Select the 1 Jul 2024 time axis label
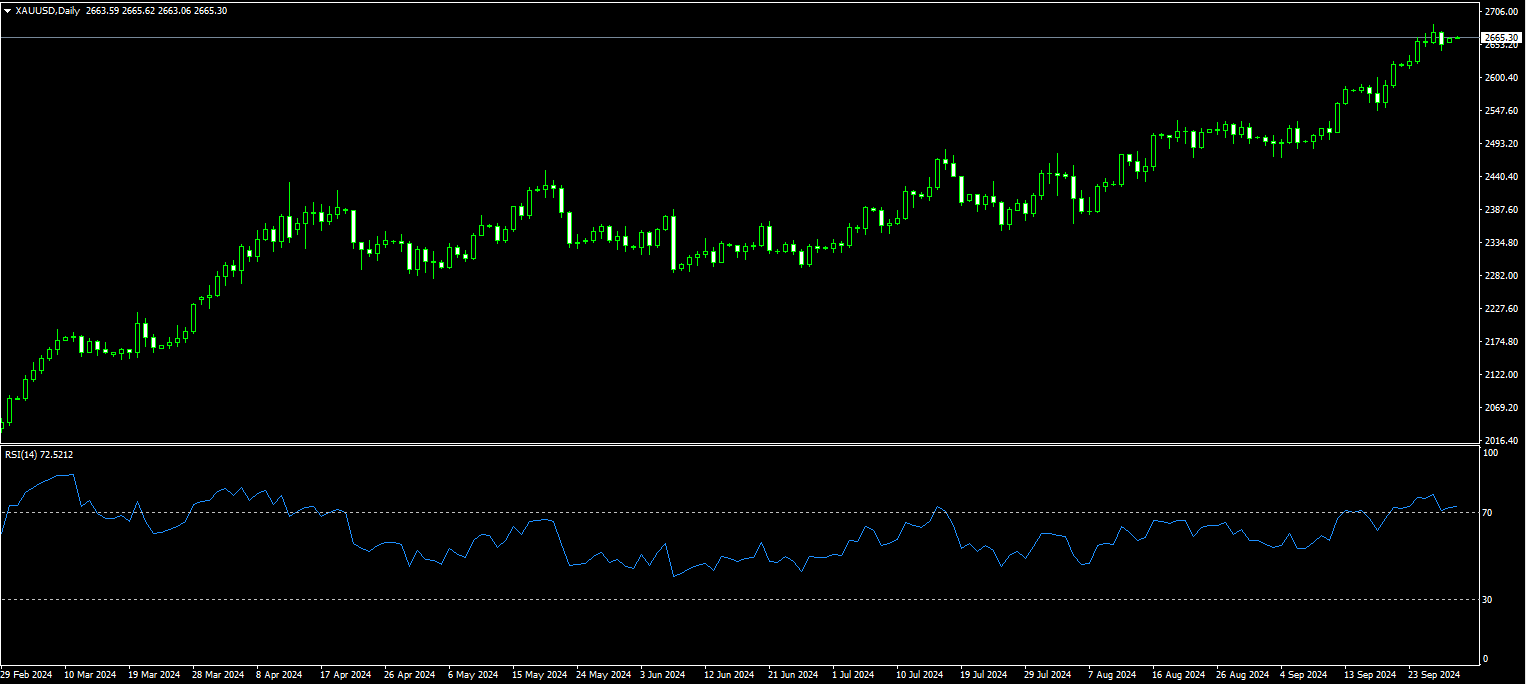This screenshot has height=684, width=1526. 853,675
